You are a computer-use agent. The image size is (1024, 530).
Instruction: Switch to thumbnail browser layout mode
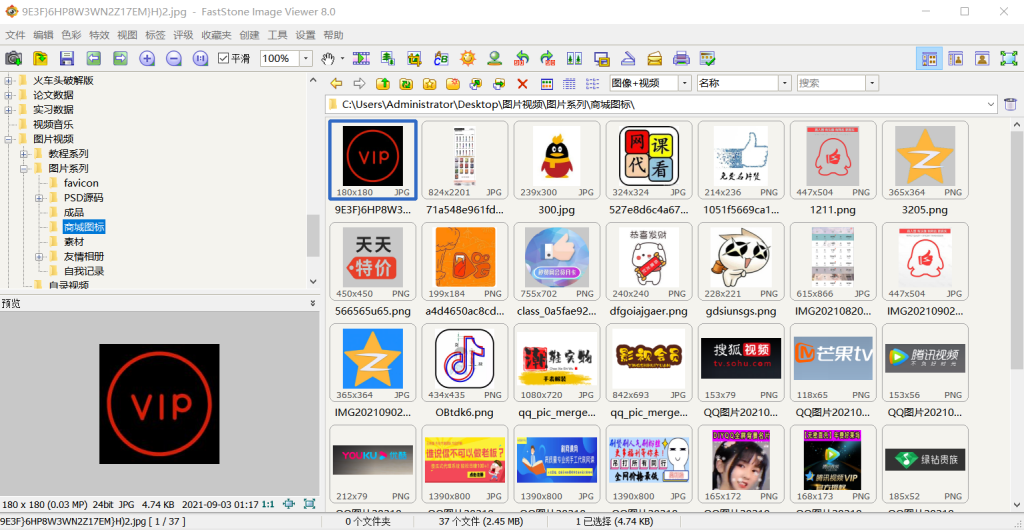click(x=929, y=59)
